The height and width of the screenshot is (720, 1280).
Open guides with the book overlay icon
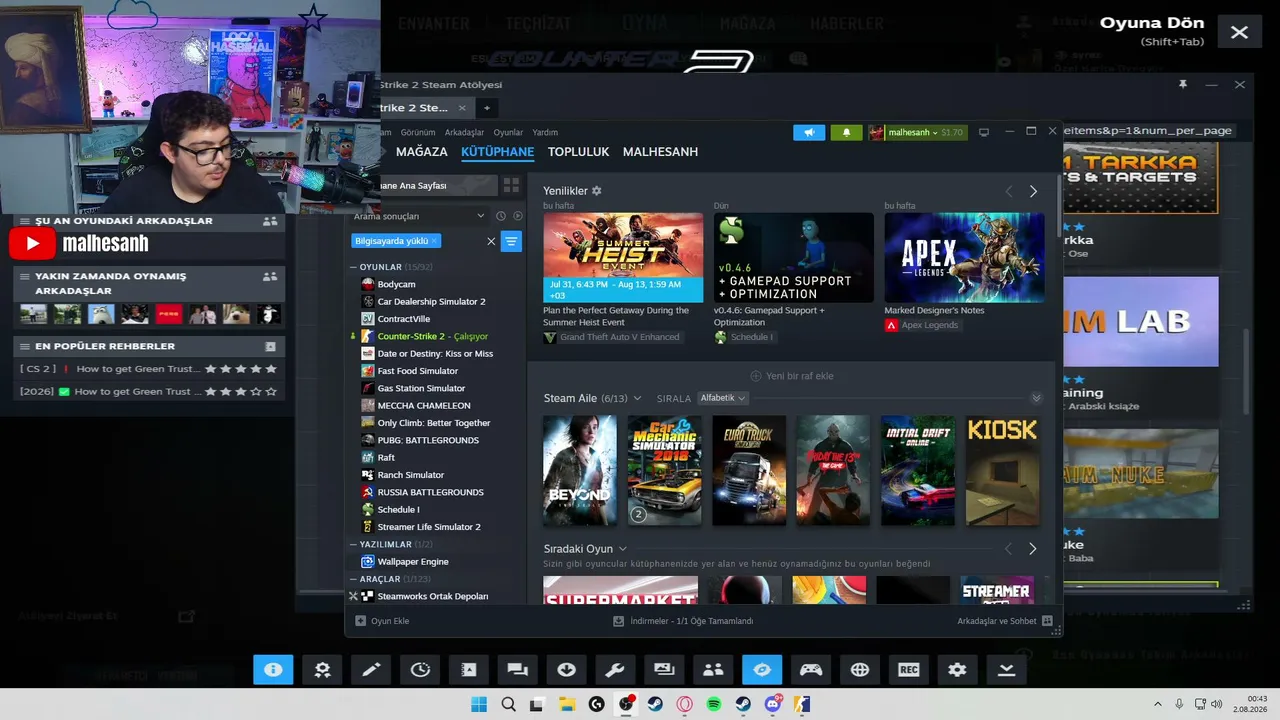click(469, 670)
